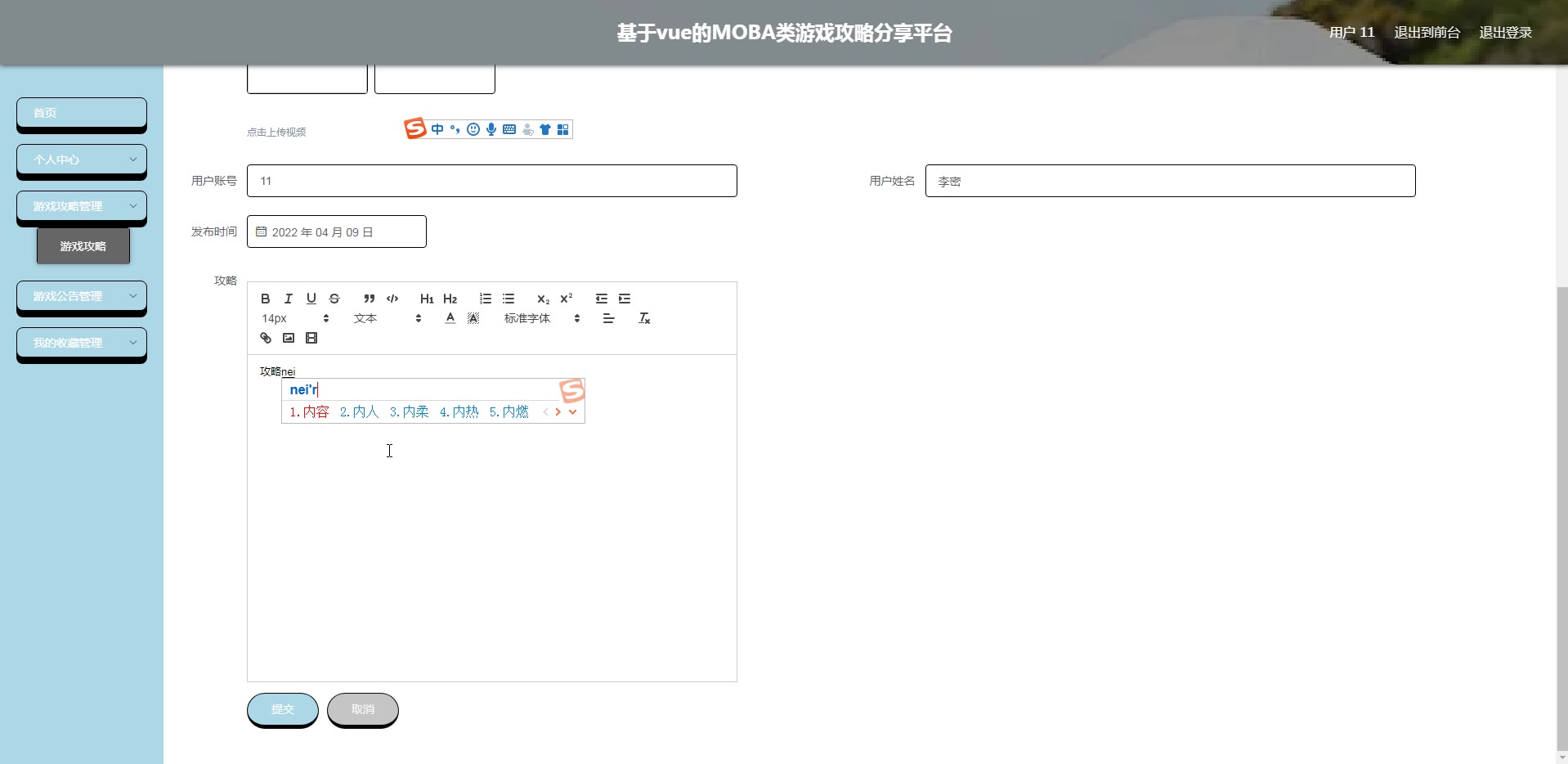Click 用户 11 in the header
1568x764 pixels.
click(x=1351, y=33)
